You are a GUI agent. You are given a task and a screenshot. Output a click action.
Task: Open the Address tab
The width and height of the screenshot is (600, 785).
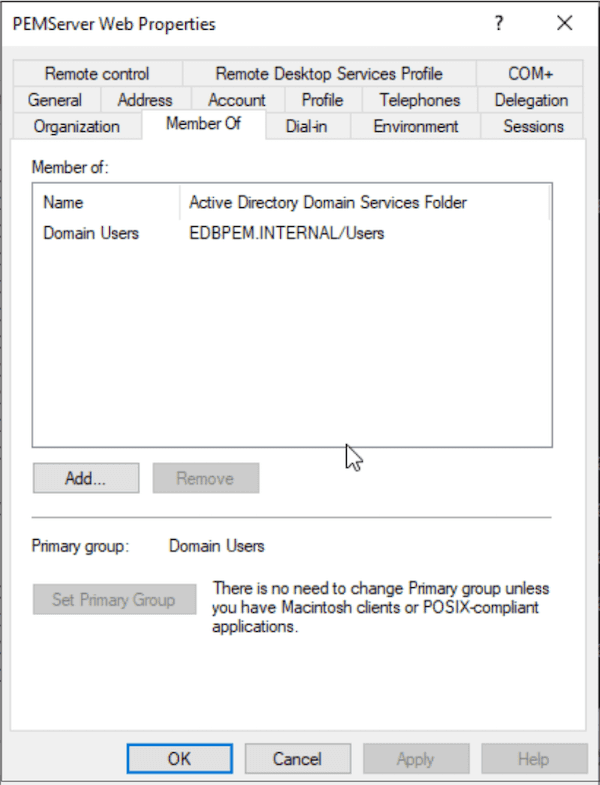[x=145, y=100]
